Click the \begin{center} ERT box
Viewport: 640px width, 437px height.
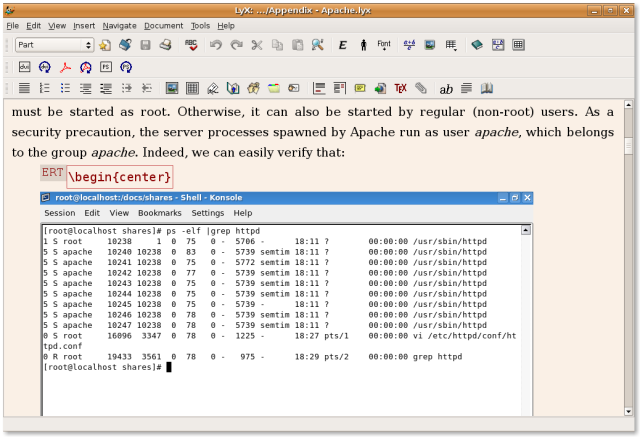tap(119, 178)
